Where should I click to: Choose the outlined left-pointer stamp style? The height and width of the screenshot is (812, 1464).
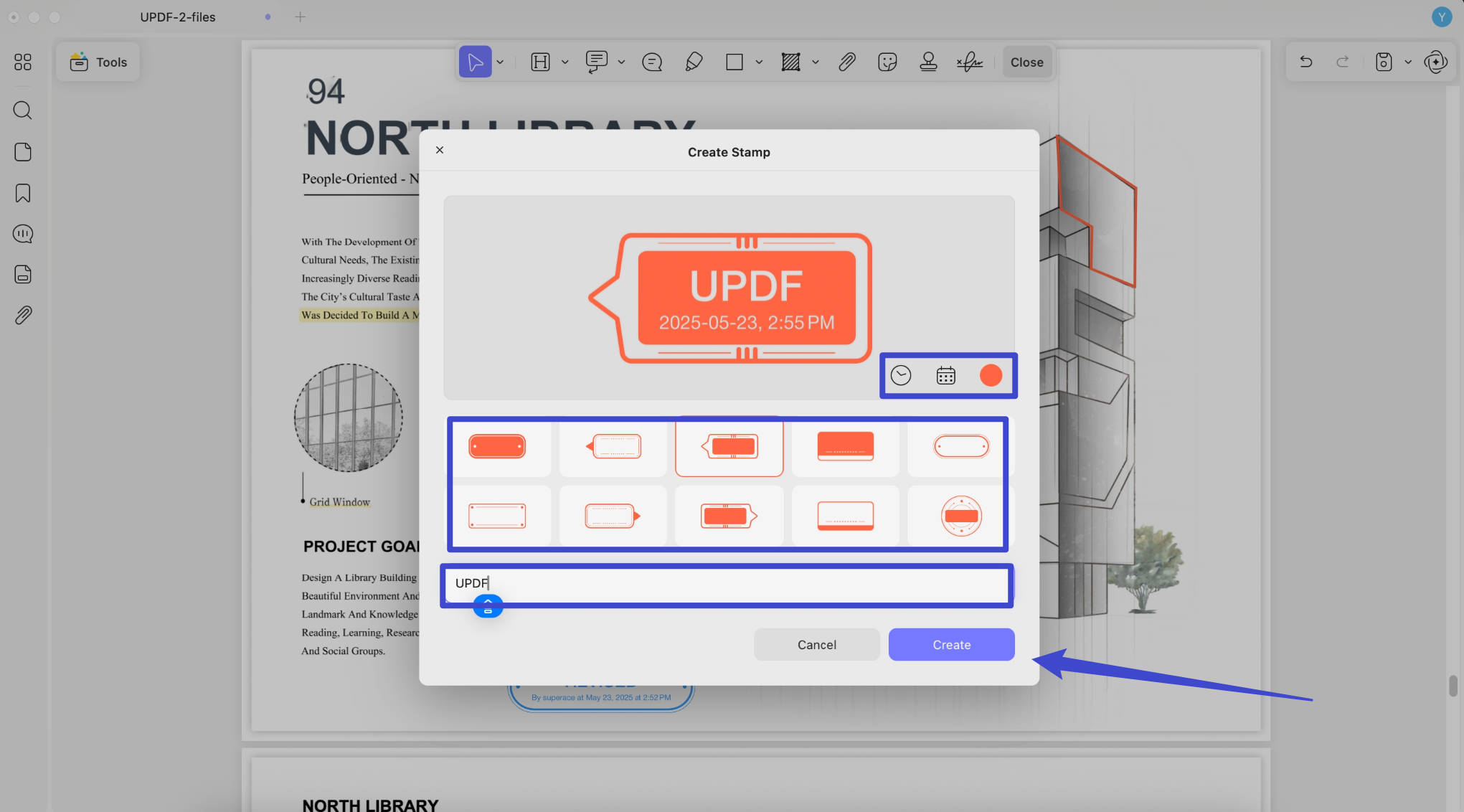coord(613,446)
